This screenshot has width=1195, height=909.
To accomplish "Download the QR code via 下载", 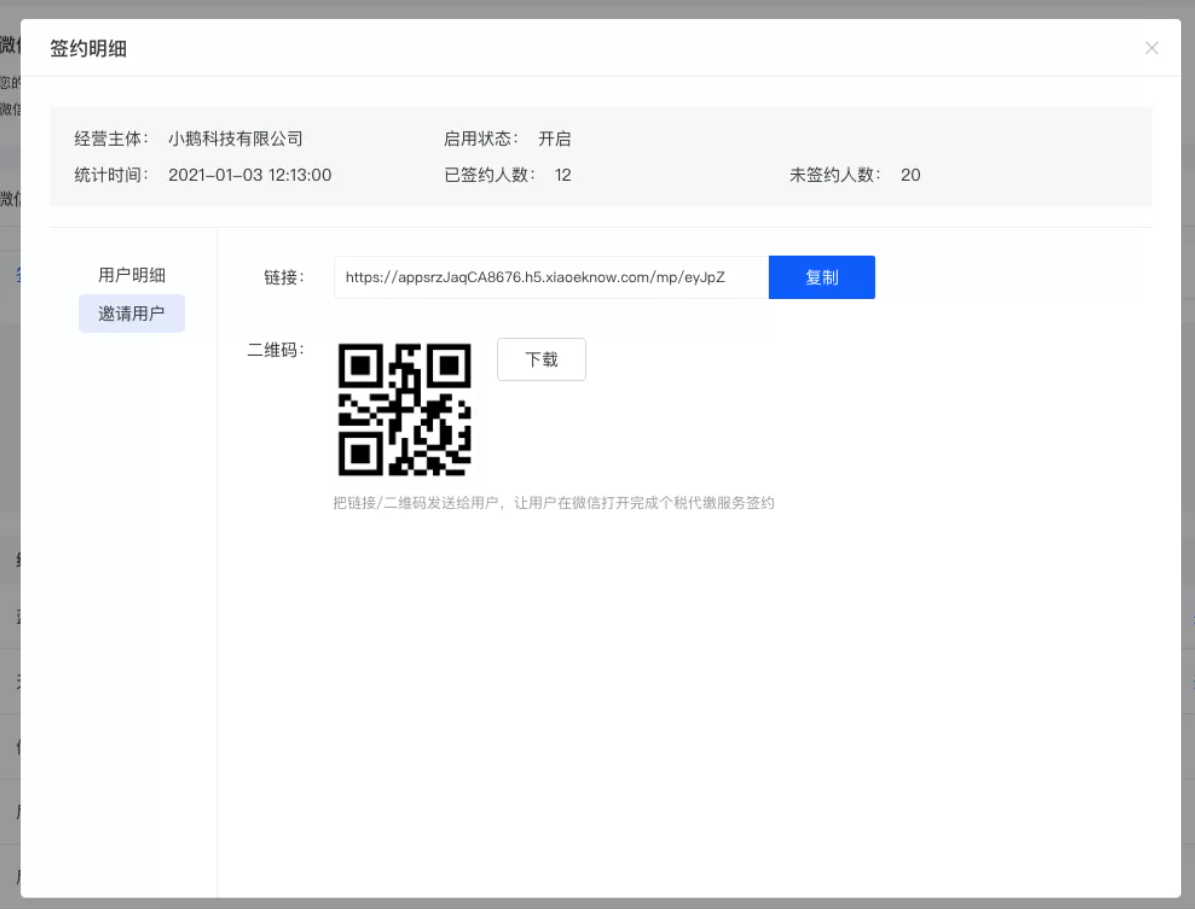I will click(x=541, y=359).
